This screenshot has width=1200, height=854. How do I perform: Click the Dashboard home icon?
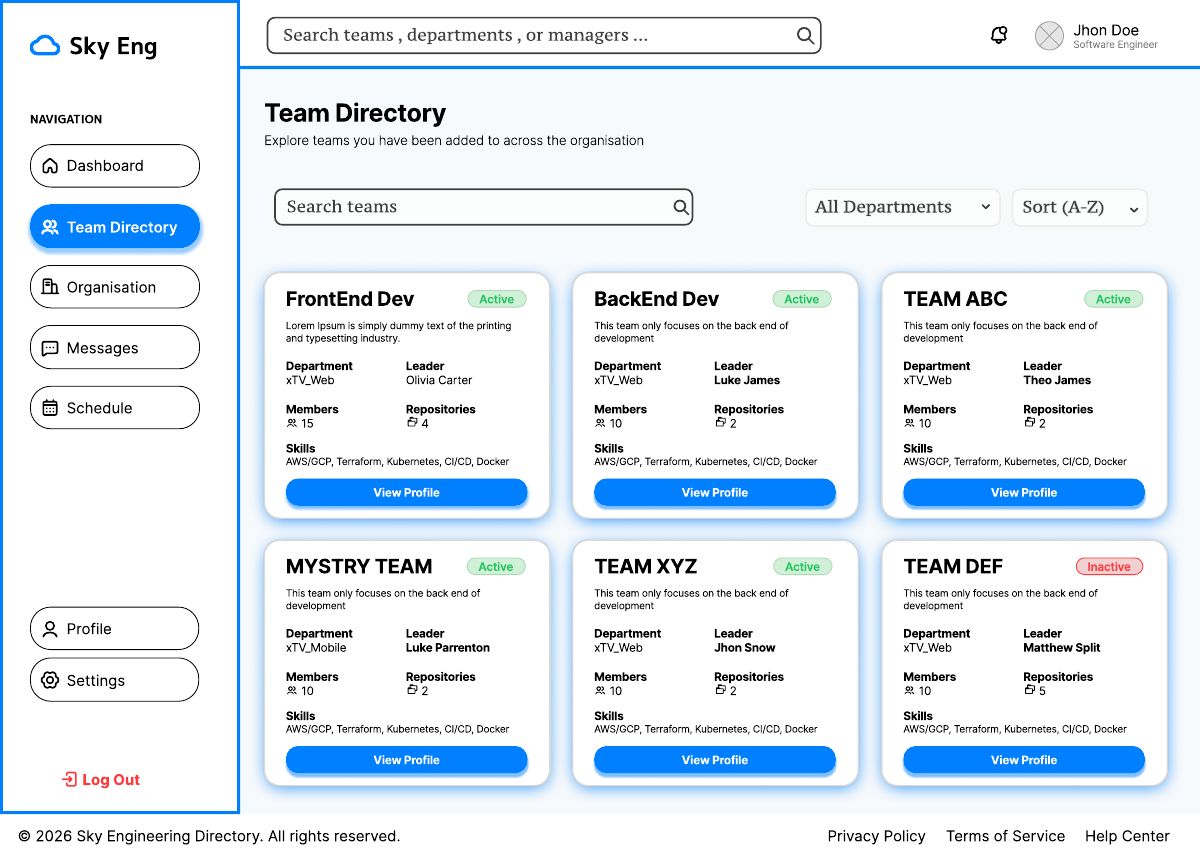[50, 166]
